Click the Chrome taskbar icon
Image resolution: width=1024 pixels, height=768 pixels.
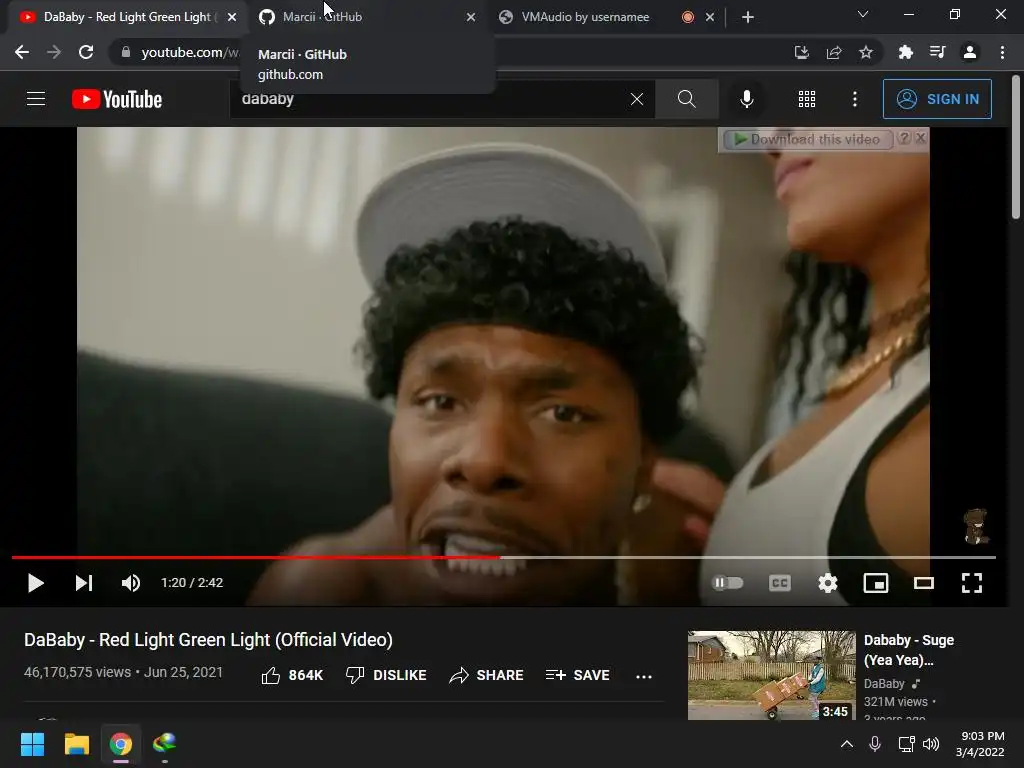pyautogui.click(x=121, y=744)
